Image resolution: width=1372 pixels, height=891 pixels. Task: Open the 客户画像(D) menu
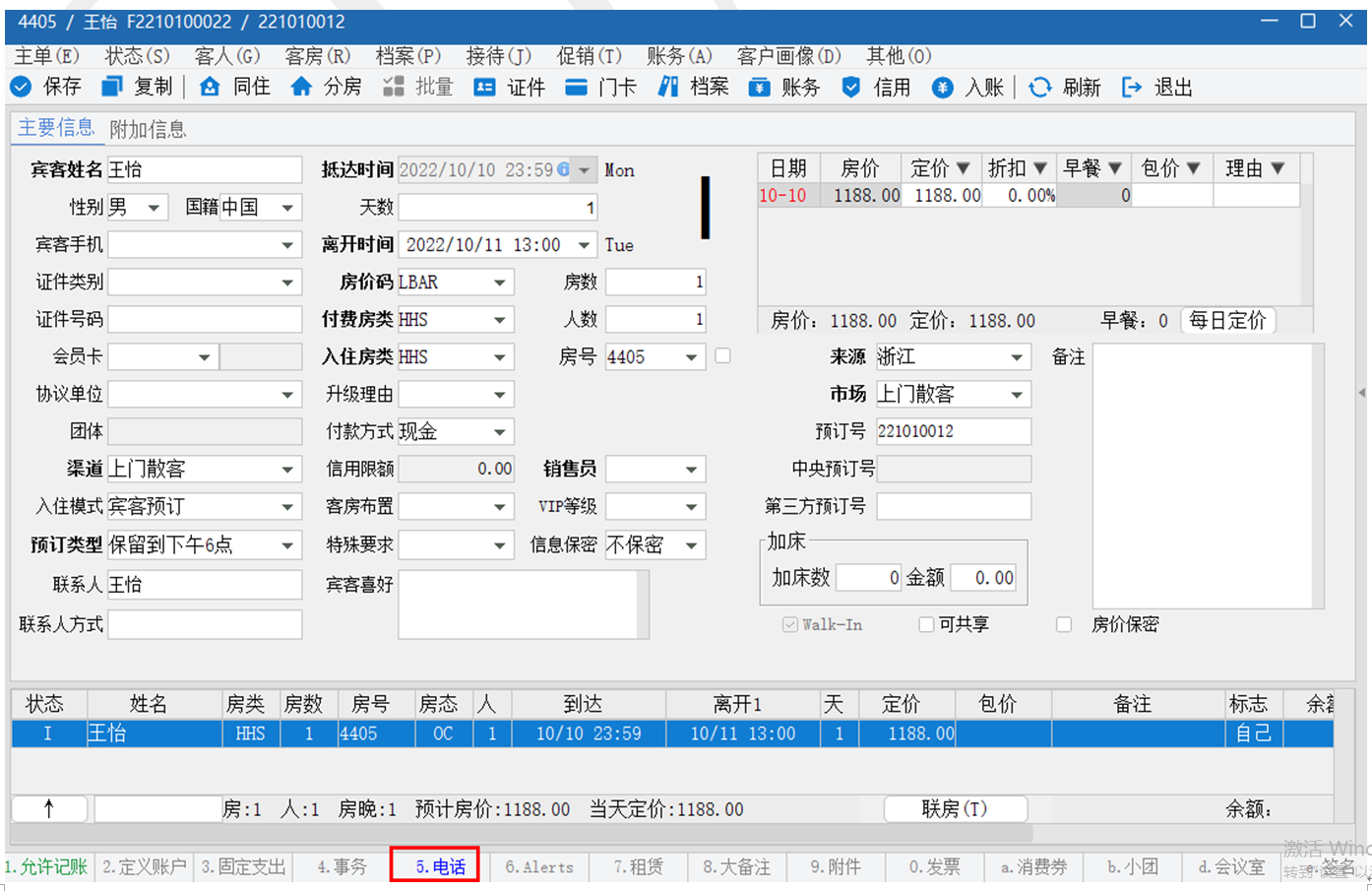click(789, 56)
